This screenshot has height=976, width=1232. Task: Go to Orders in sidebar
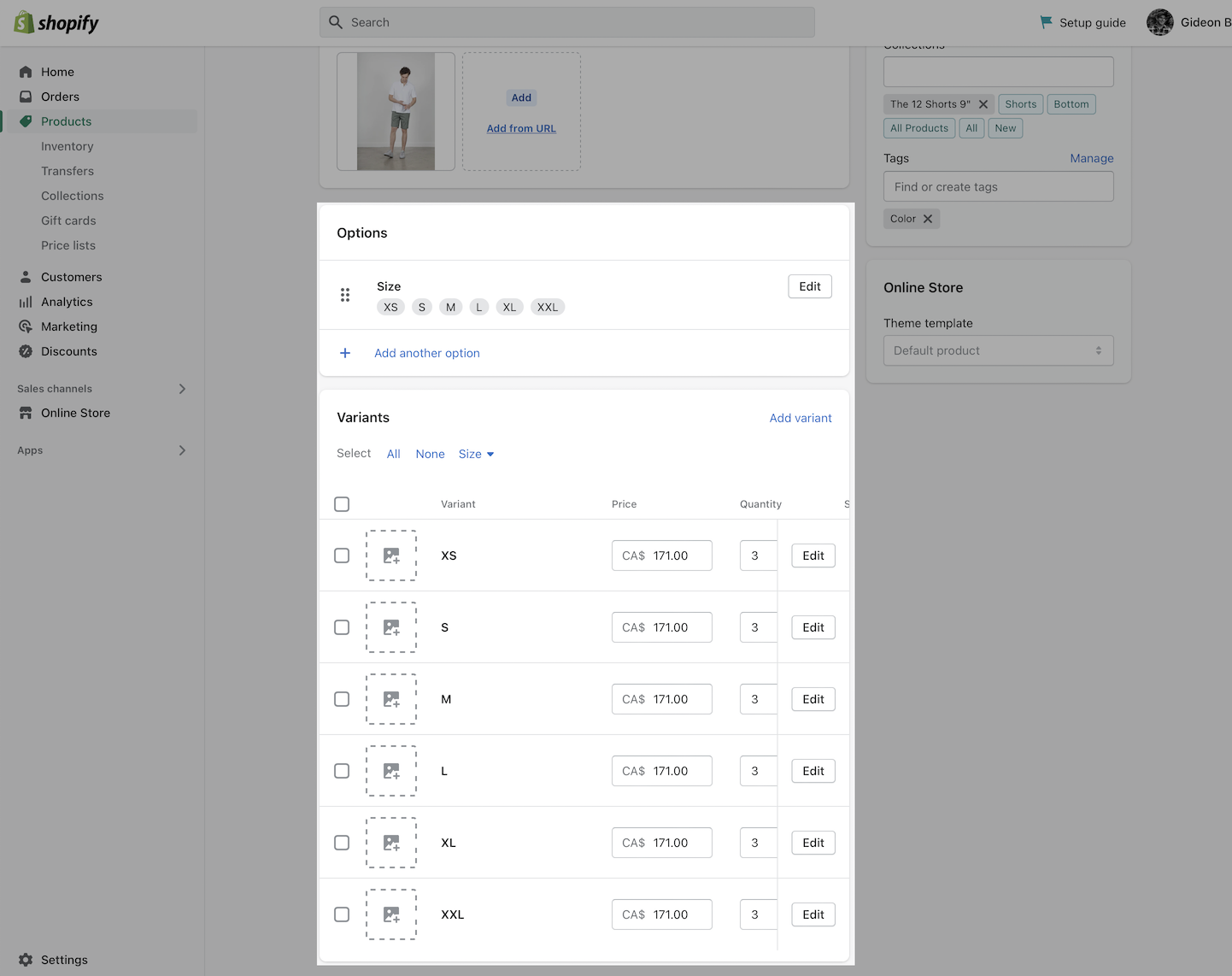click(x=60, y=97)
